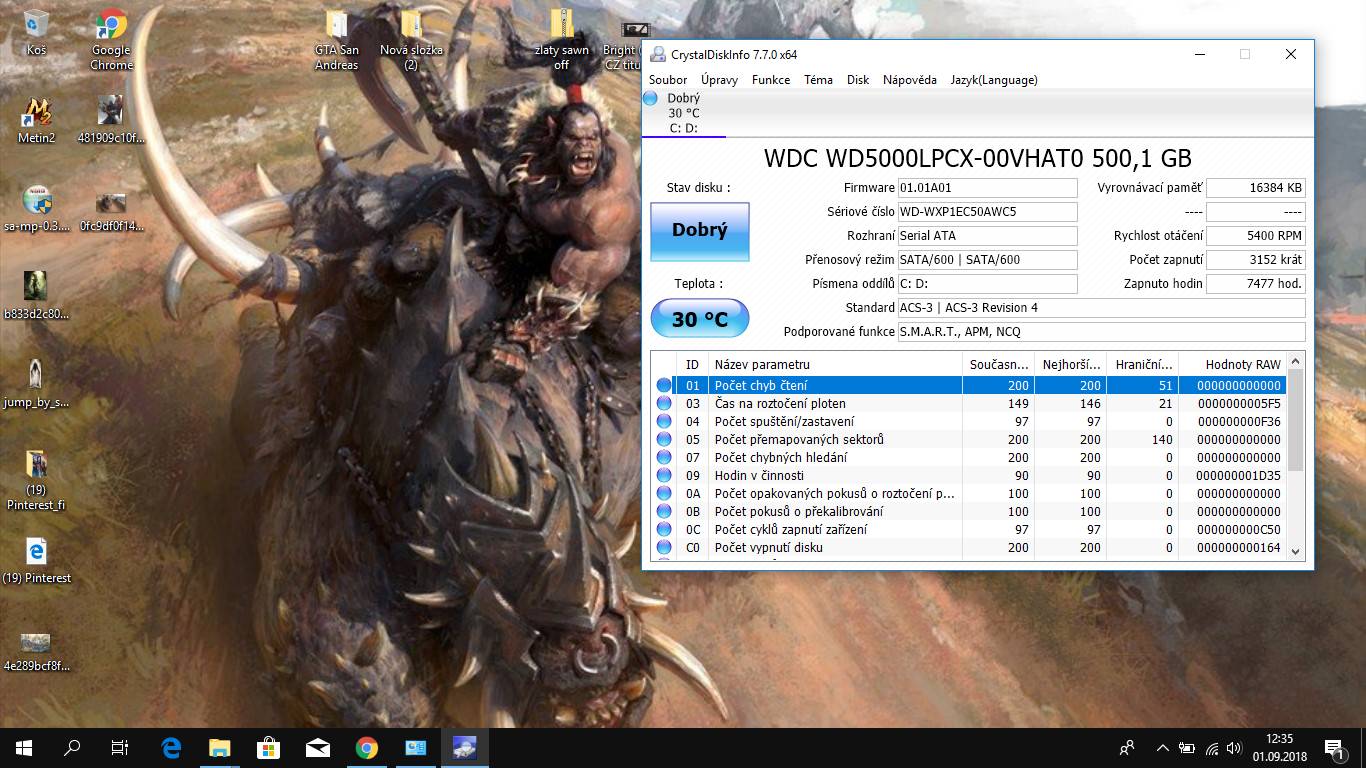This screenshot has width=1366, height=768.
Task: Open Microsoft Edge from taskbar
Action: point(170,747)
